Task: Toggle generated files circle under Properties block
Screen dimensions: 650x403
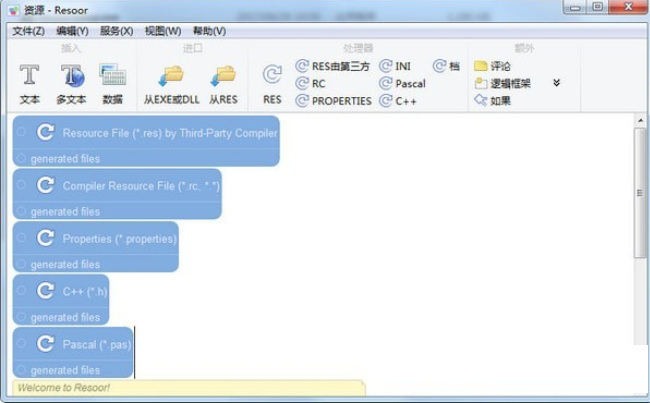Action: 22,264
